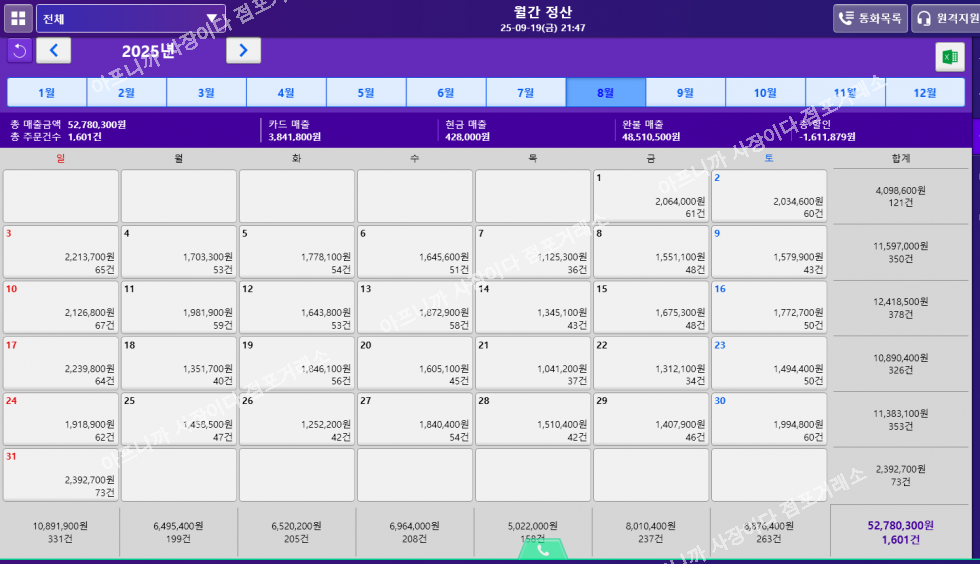Open day 20 calendar cell

click(415, 363)
